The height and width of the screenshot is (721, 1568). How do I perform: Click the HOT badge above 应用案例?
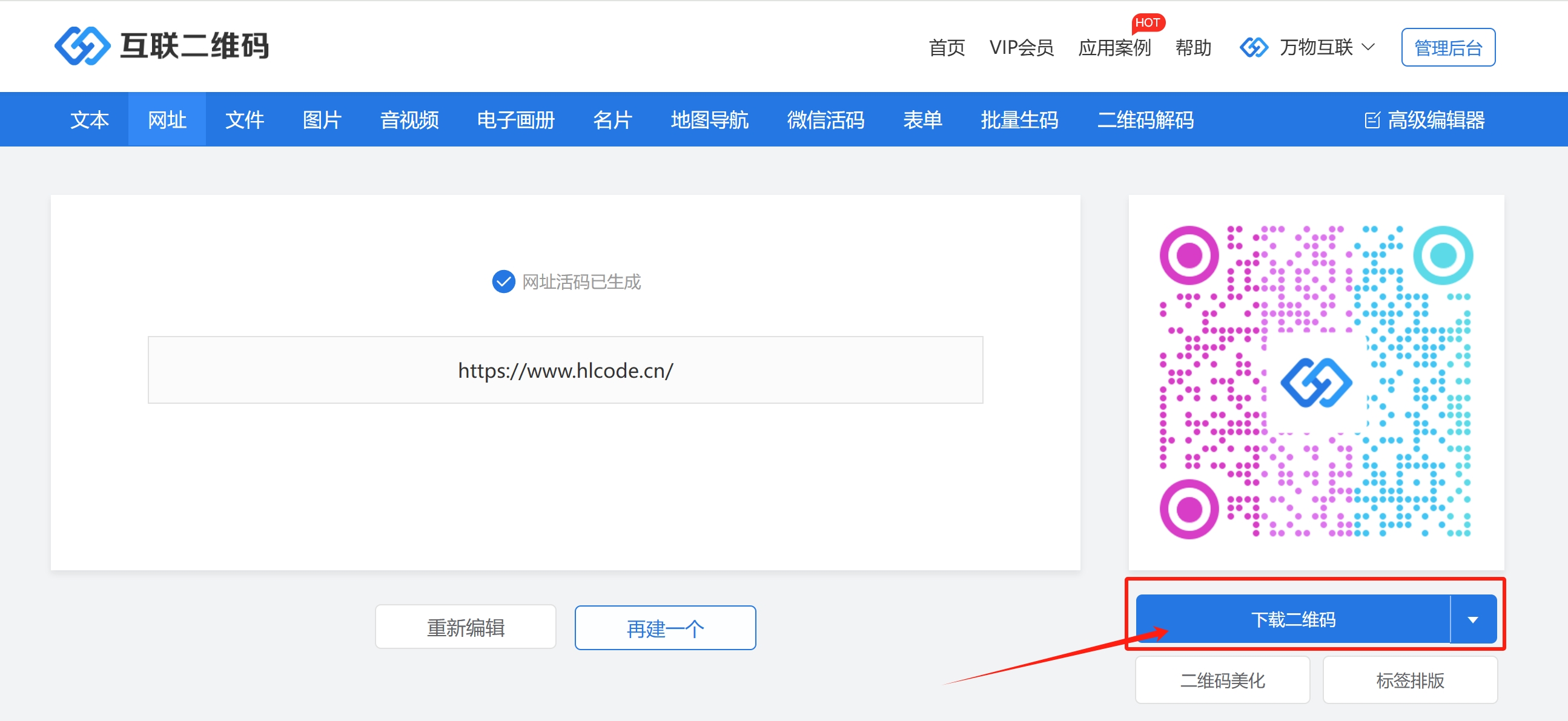pos(1148,22)
